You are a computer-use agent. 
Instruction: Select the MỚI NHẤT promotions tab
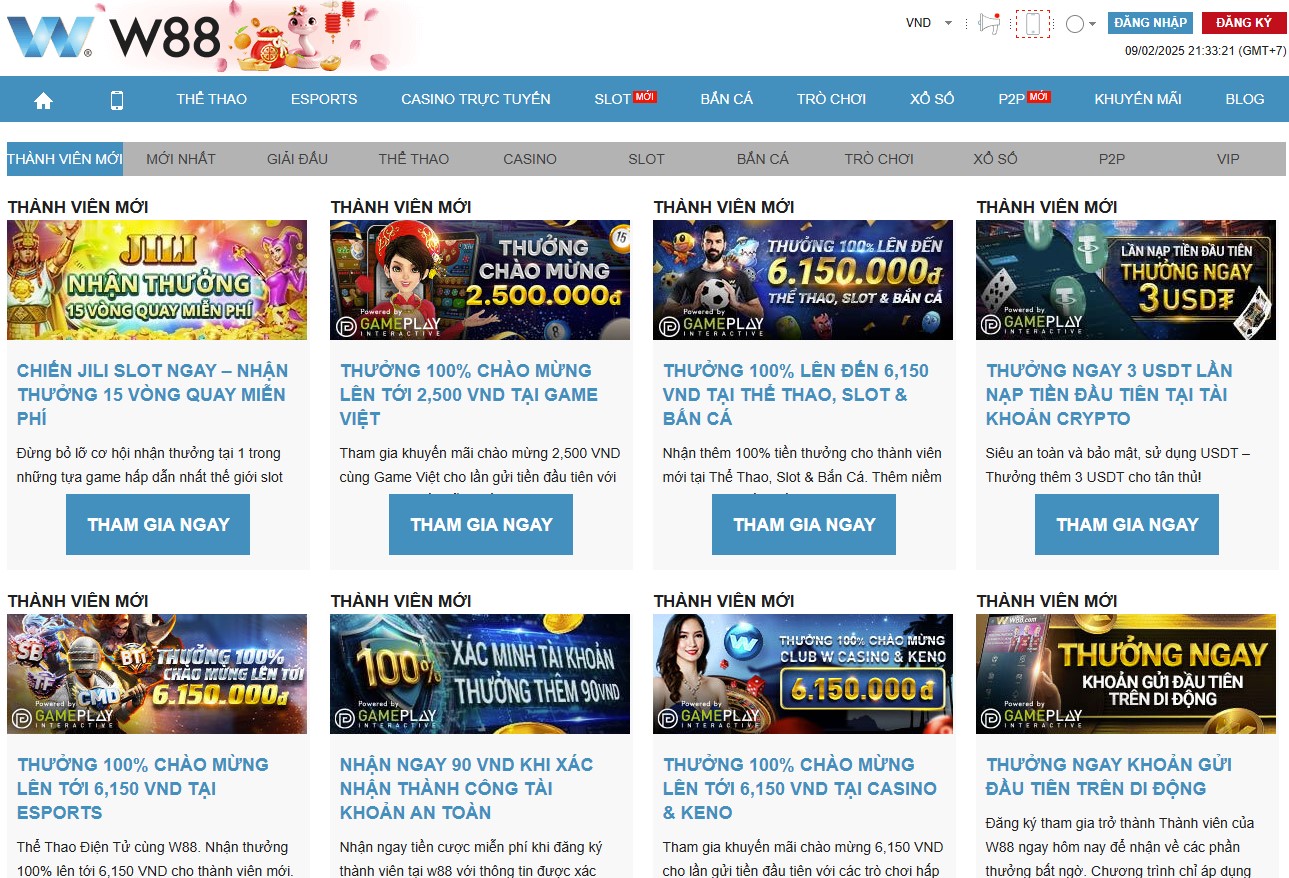181,159
